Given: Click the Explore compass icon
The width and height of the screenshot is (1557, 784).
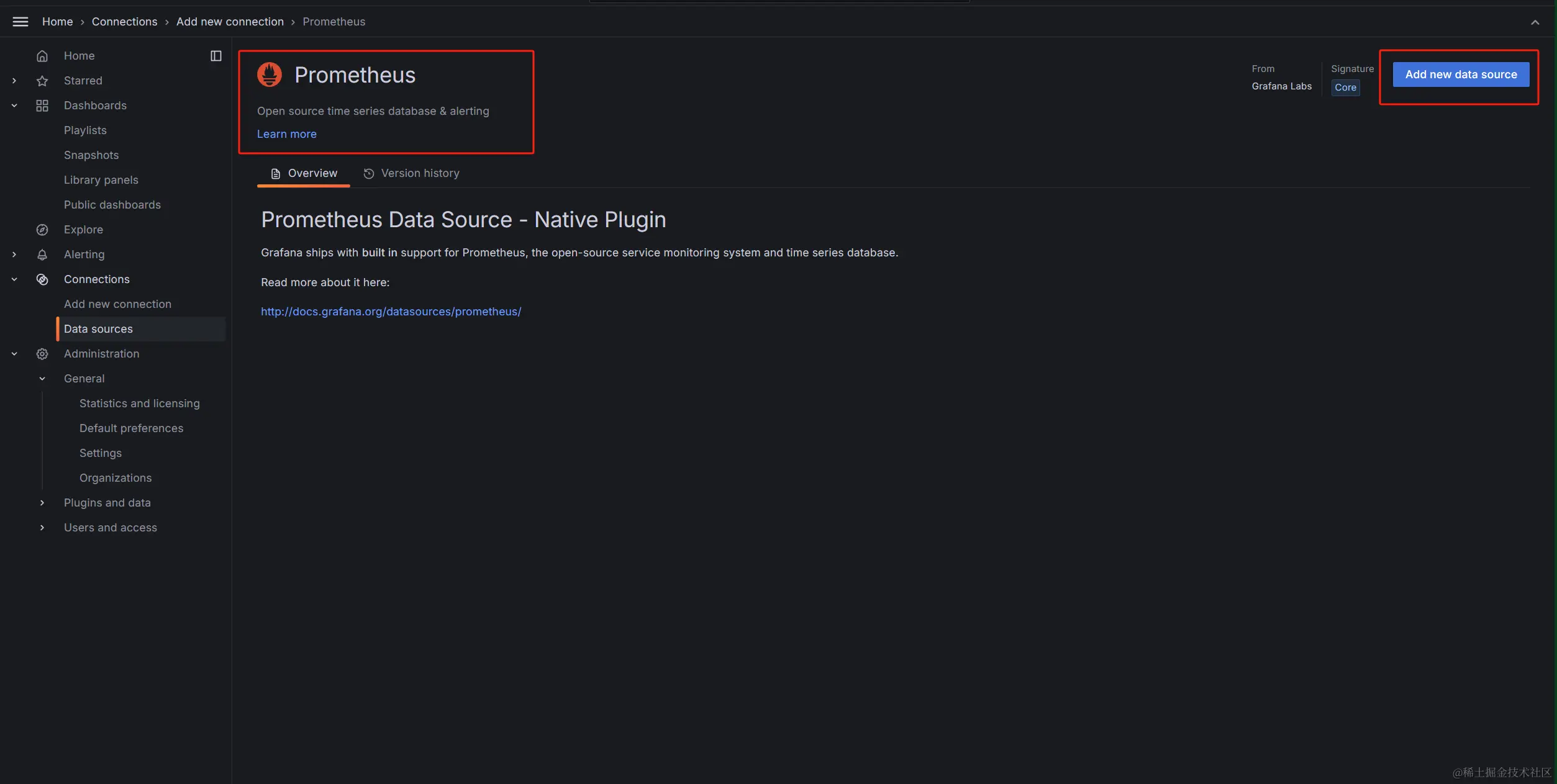Looking at the screenshot, I should click(x=42, y=230).
